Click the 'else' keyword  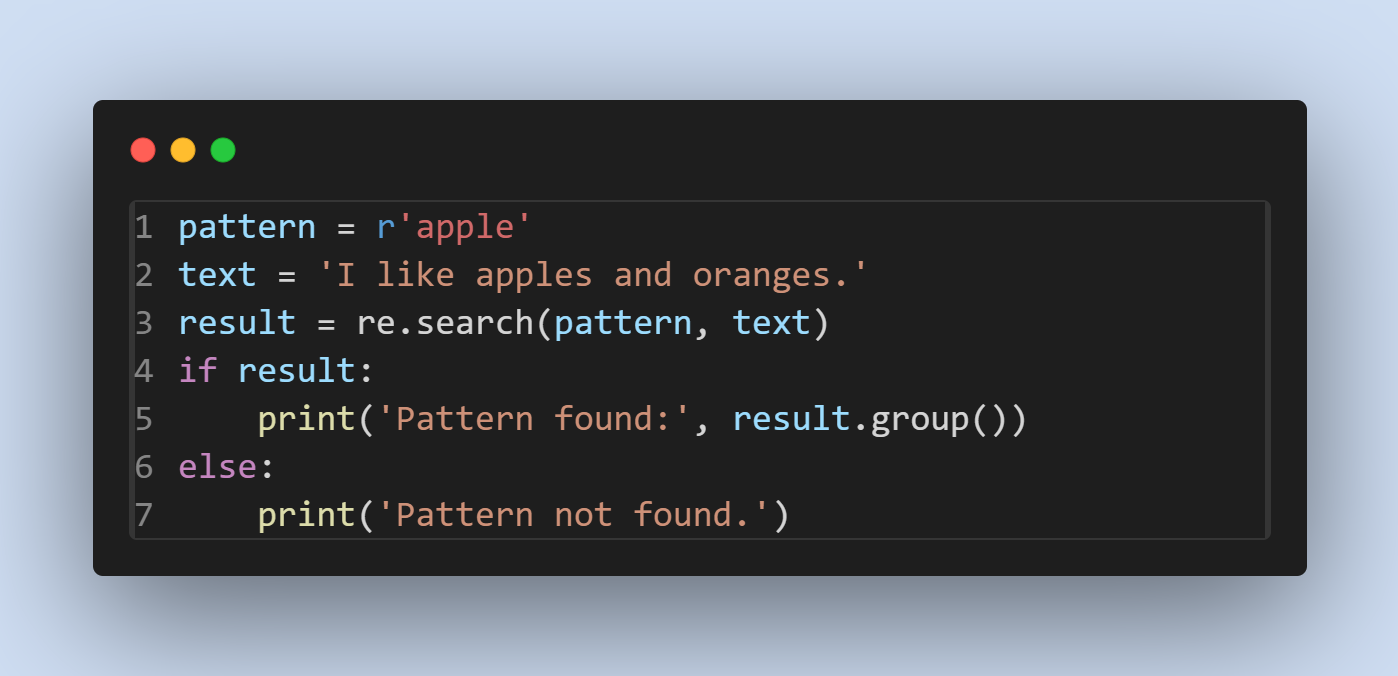(x=217, y=467)
